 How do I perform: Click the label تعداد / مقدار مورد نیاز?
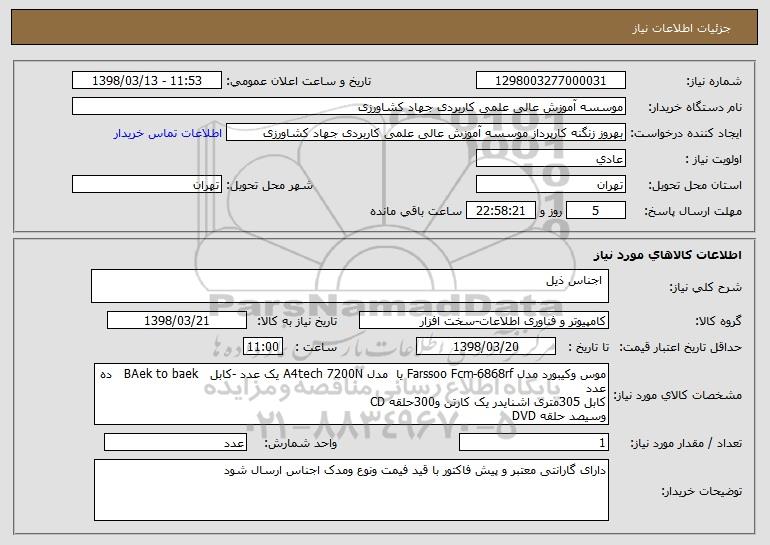point(686,443)
